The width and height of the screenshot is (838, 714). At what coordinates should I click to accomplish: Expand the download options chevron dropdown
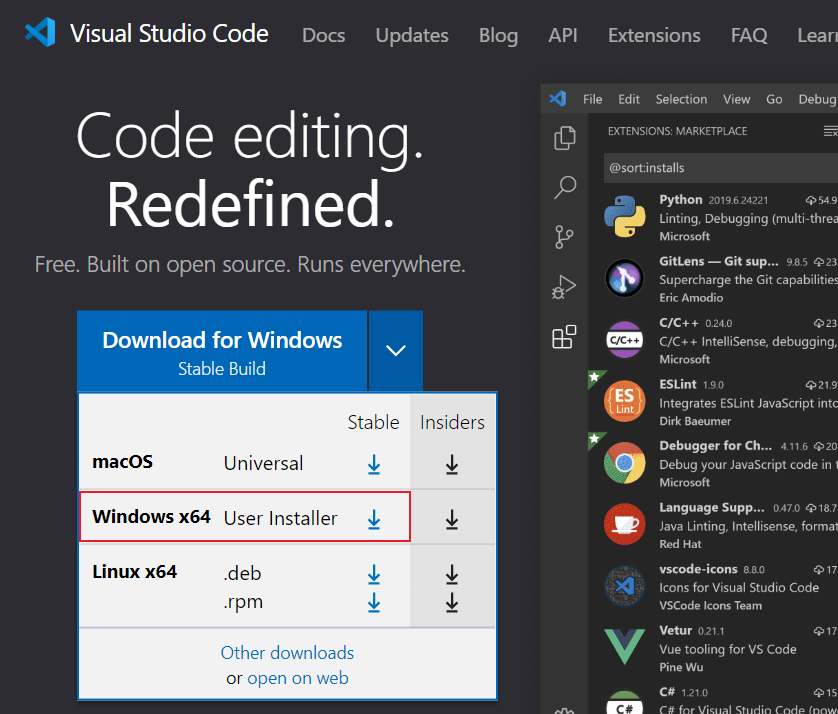(395, 351)
